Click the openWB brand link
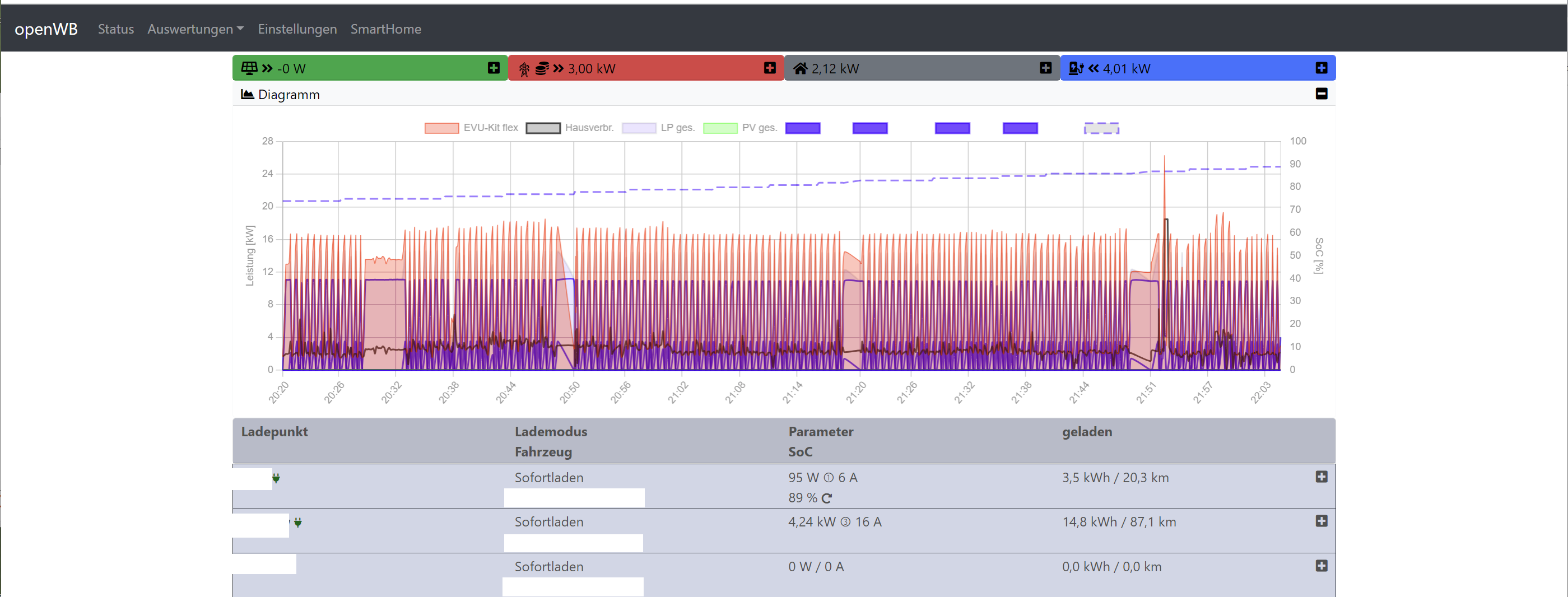 pos(46,29)
